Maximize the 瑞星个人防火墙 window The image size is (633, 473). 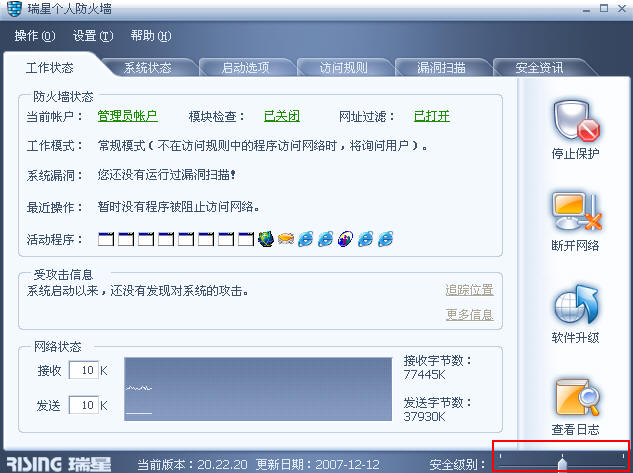tap(604, 8)
